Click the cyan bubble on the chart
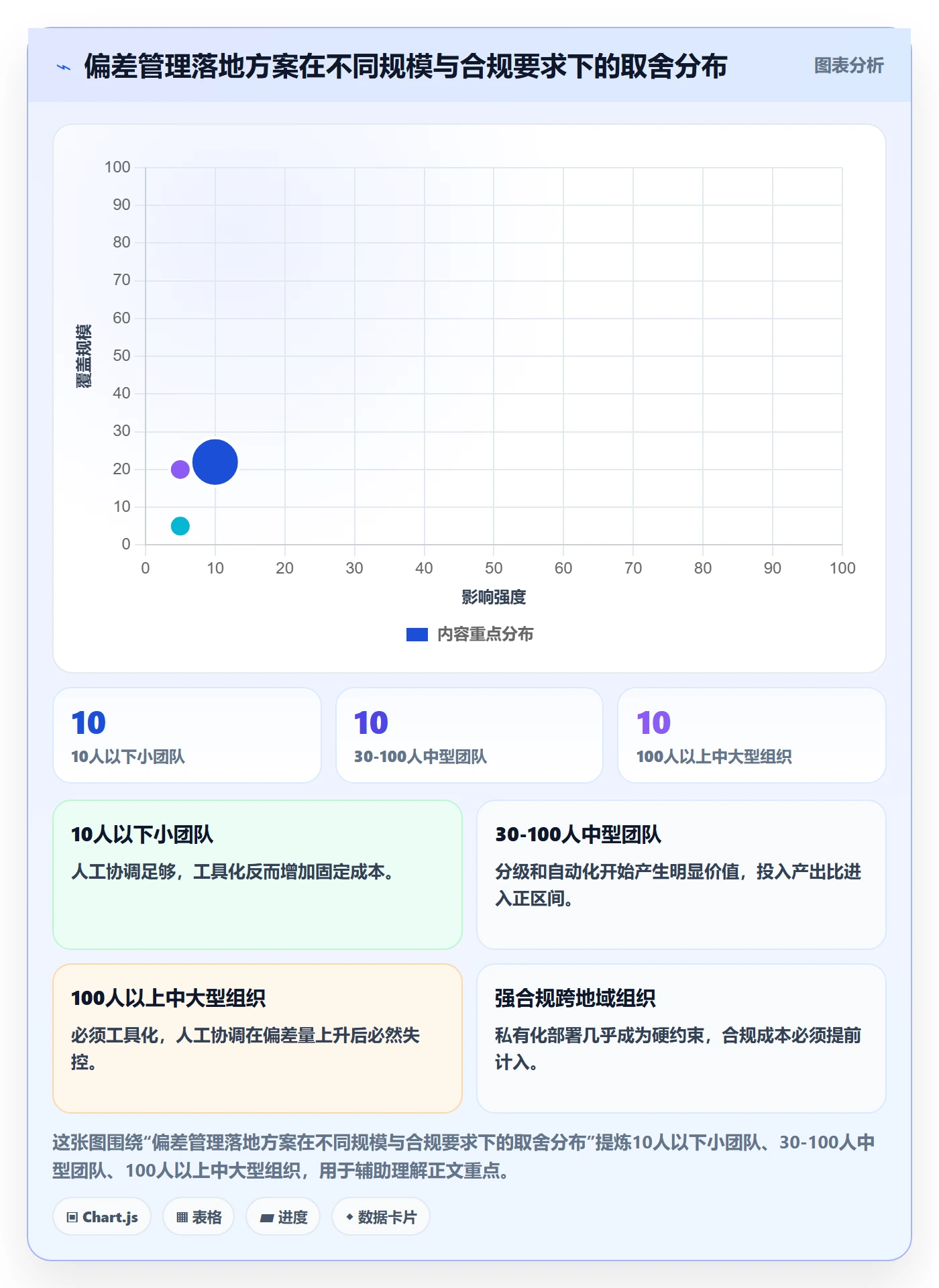 [180, 526]
